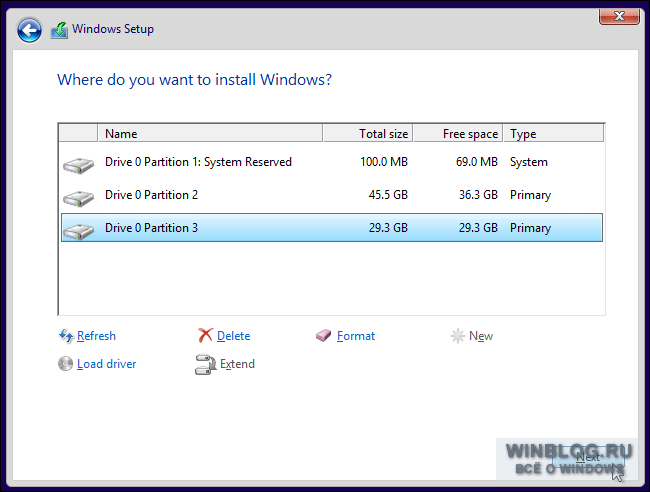Close the Windows Setup window

pyautogui.click(x=619, y=16)
